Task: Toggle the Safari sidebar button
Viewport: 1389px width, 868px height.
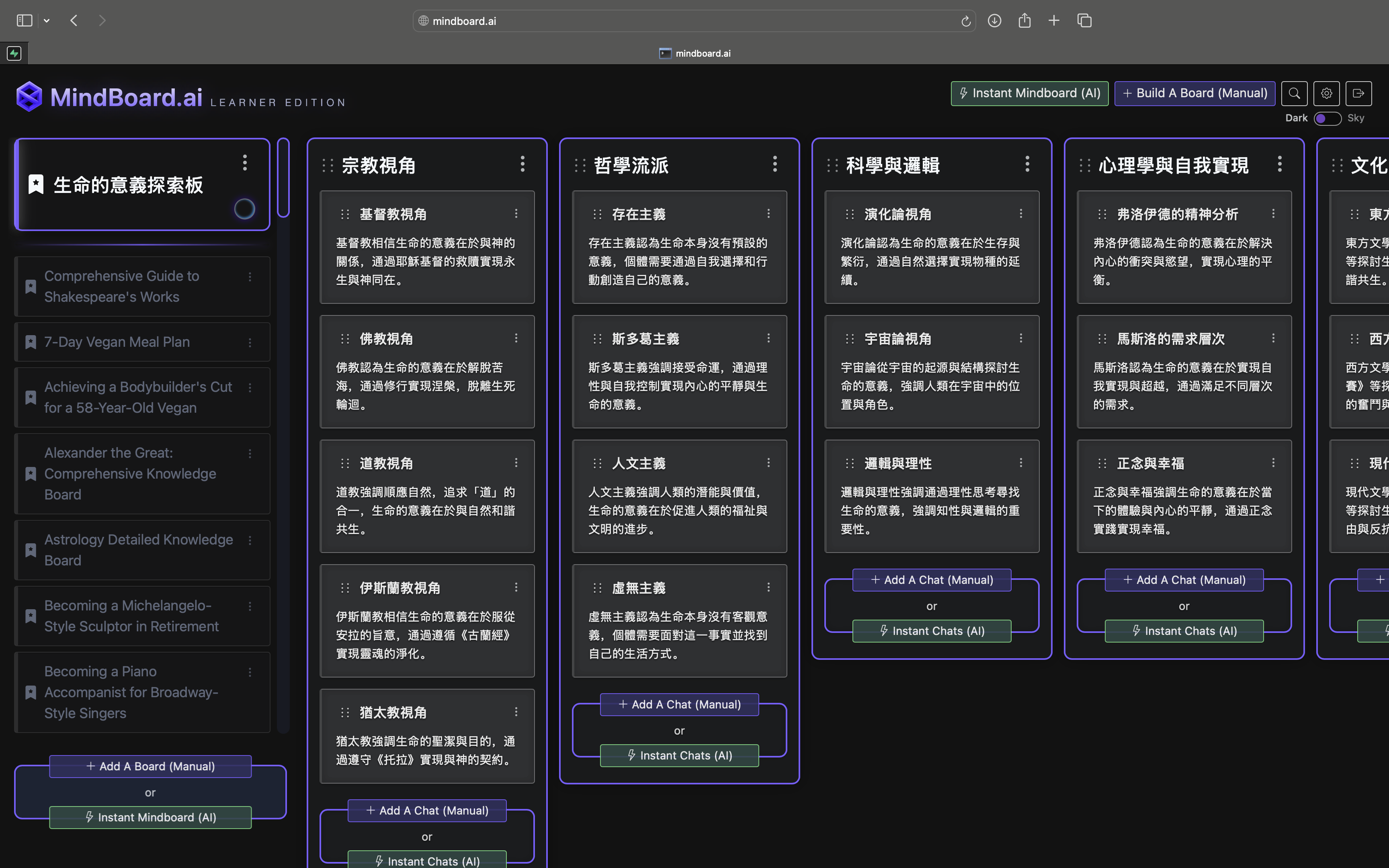Action: point(24,20)
